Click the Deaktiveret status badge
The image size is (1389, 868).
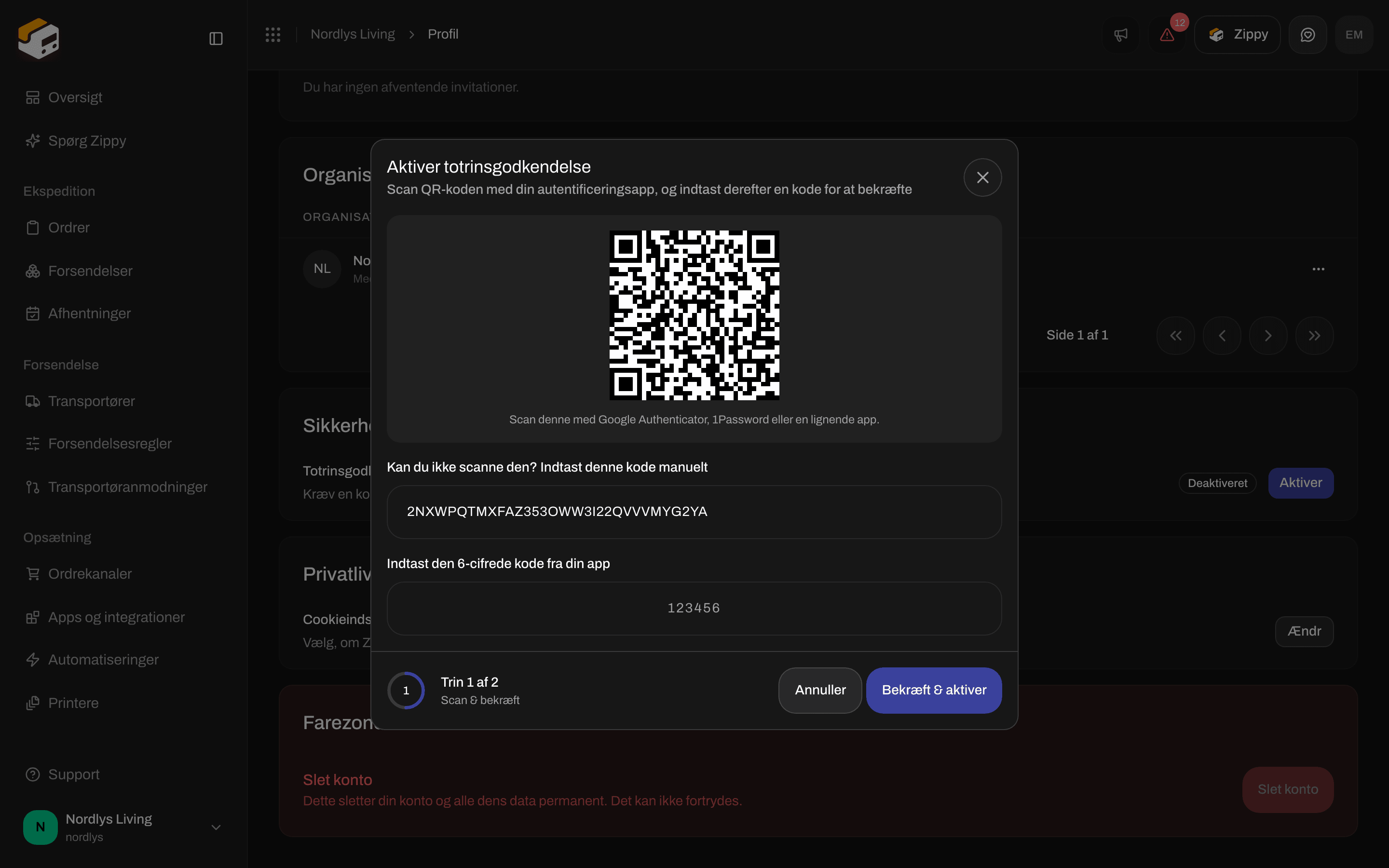click(1217, 483)
